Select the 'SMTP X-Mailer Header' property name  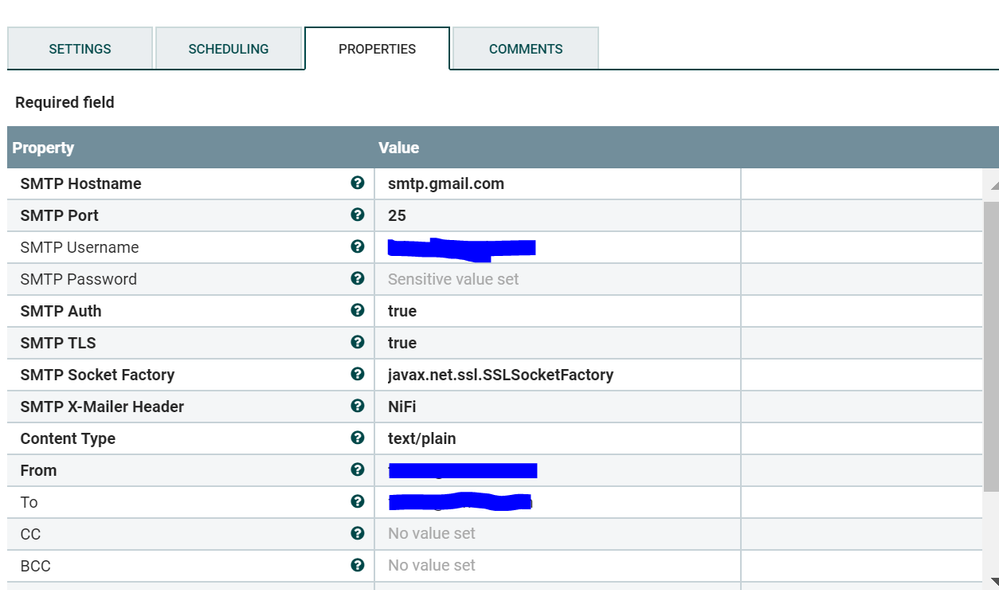pos(102,407)
